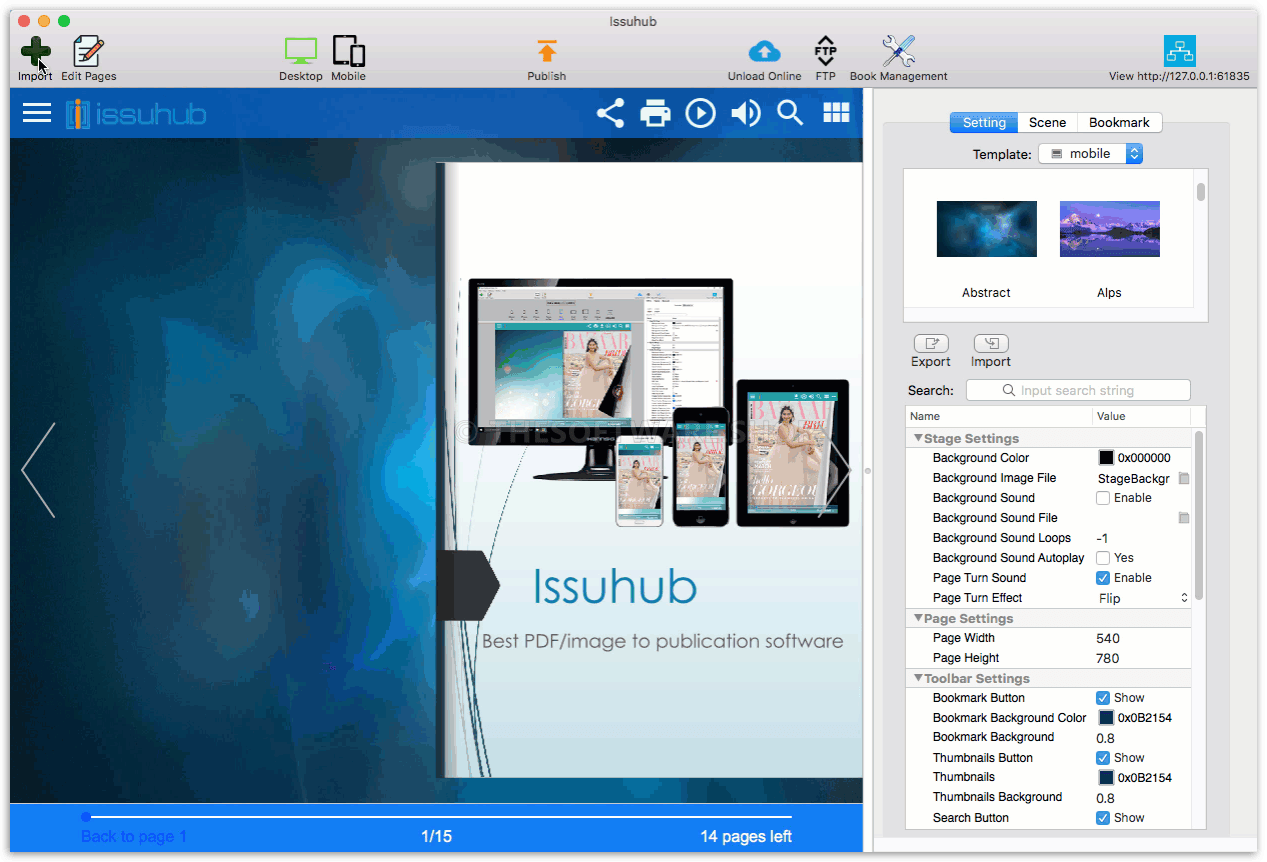Enable Background Sound checkbox
The height and width of the screenshot is (862, 1267).
point(1103,497)
